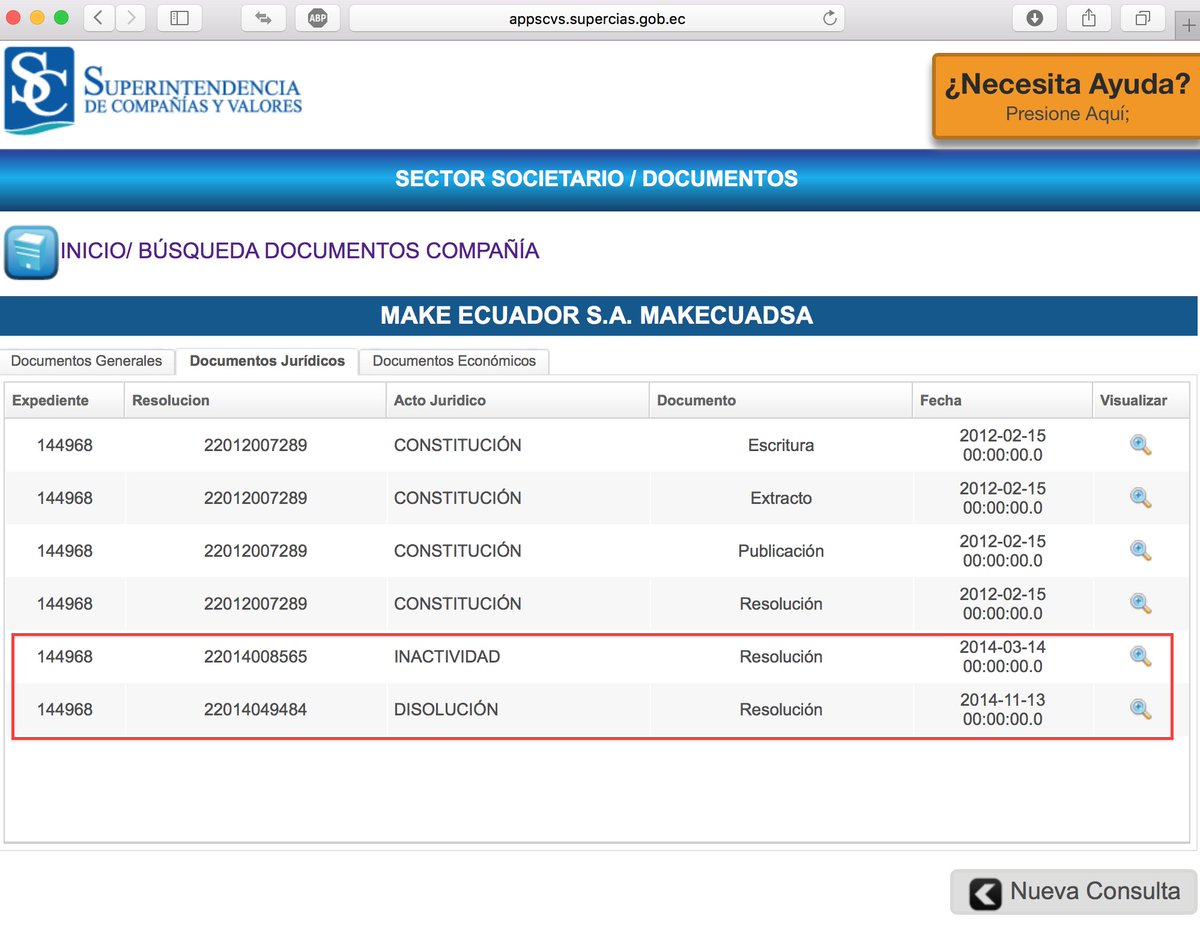Image resolution: width=1200 pixels, height=931 pixels.
Task: Click the MAKE ECUADOR S.A. MAKECUADSA title
Action: [597, 316]
